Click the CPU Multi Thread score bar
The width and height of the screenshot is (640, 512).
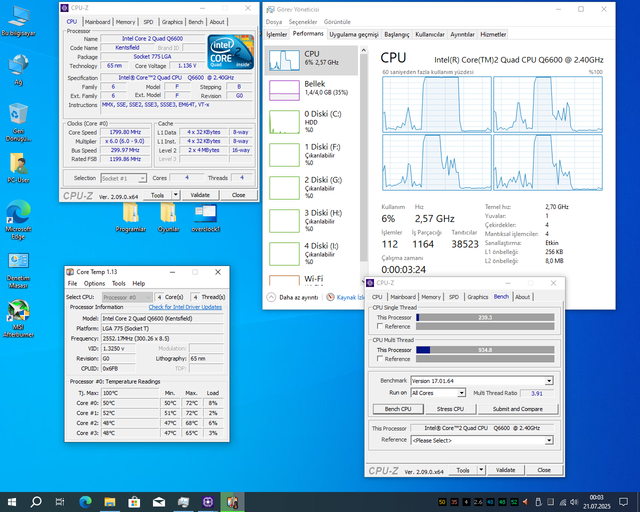(x=485, y=350)
